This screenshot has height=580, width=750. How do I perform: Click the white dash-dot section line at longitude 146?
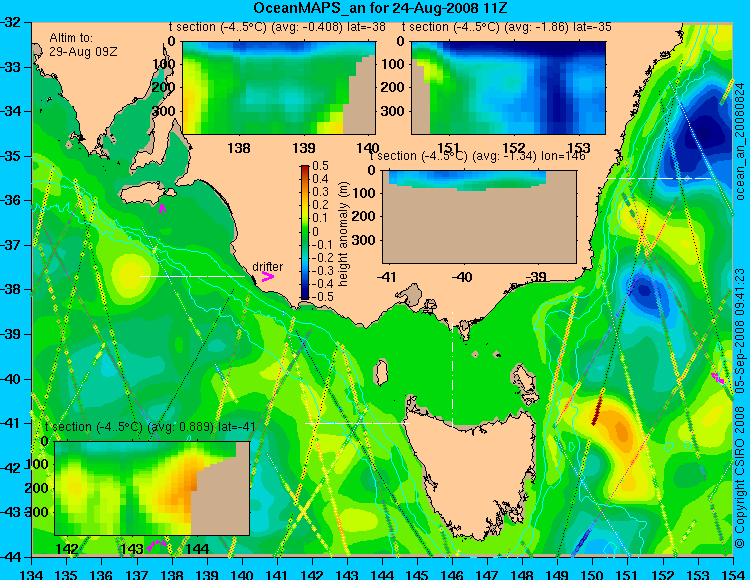[452, 369]
